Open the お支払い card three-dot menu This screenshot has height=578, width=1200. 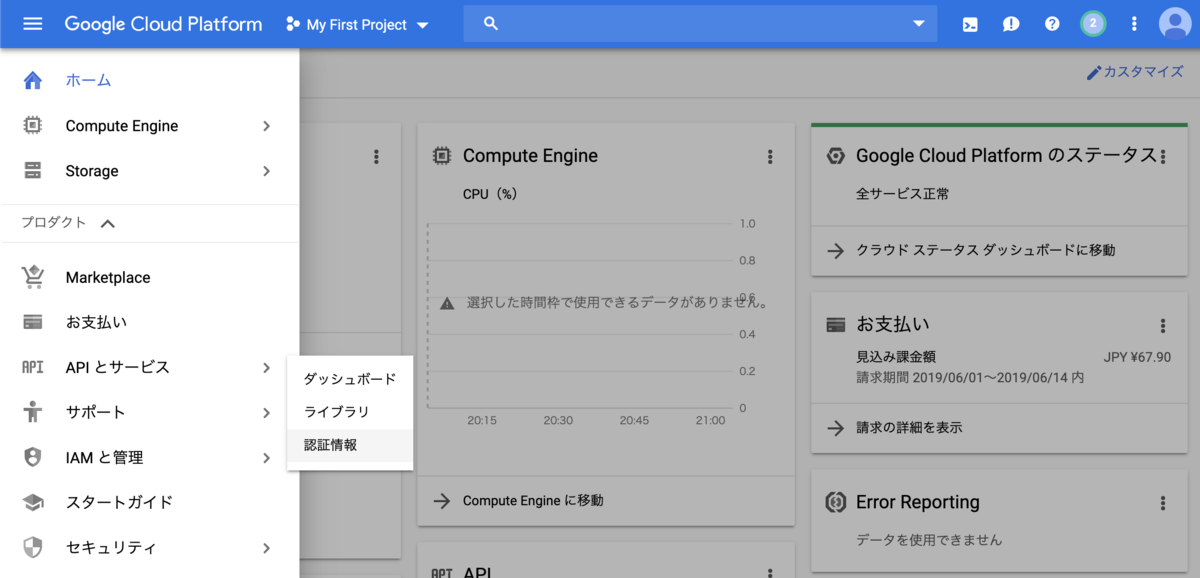1163,325
